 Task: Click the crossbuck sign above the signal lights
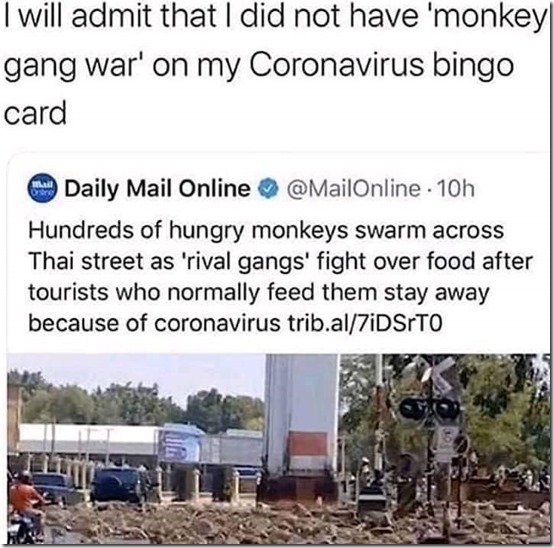pyautogui.click(x=437, y=375)
